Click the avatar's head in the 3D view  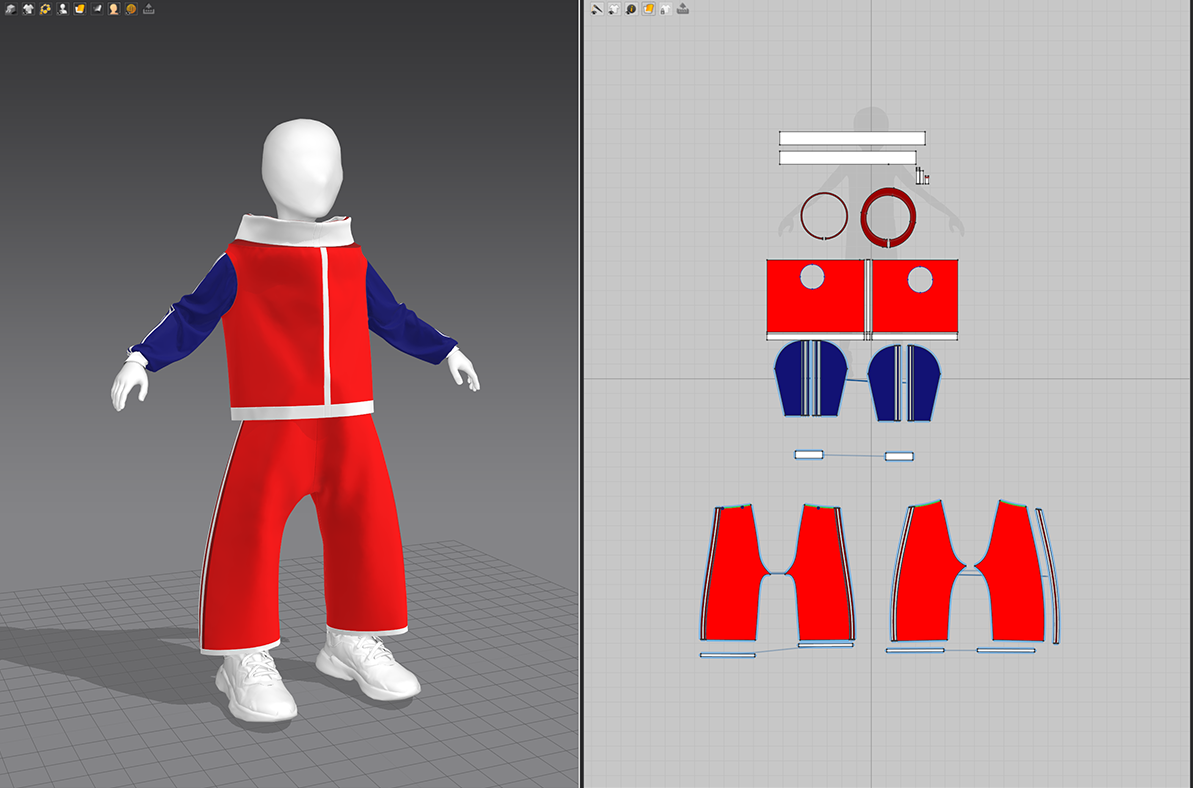tap(302, 167)
